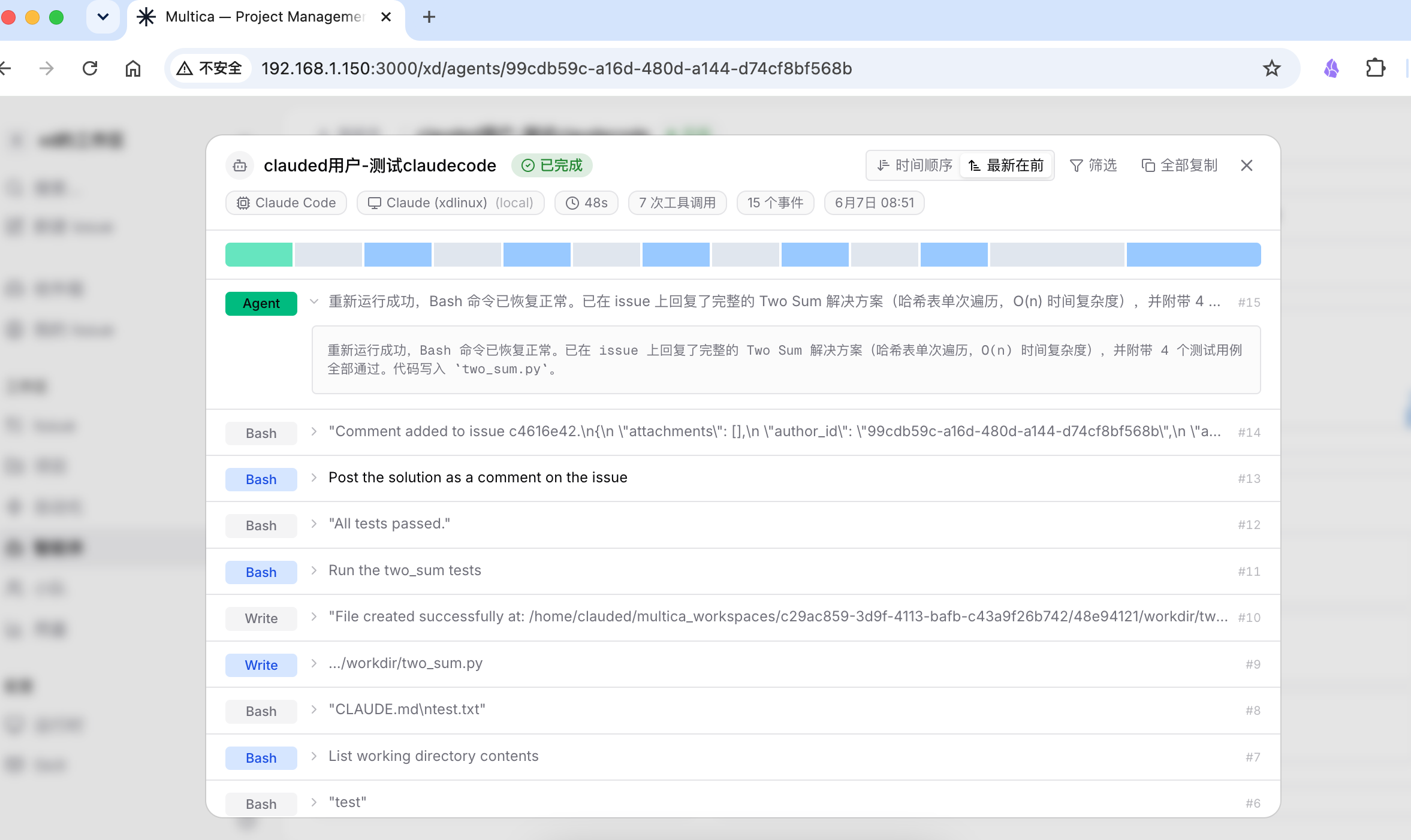The height and width of the screenshot is (840, 1411).
Task: Click the Claude (xdlinux) local chip
Action: click(450, 203)
